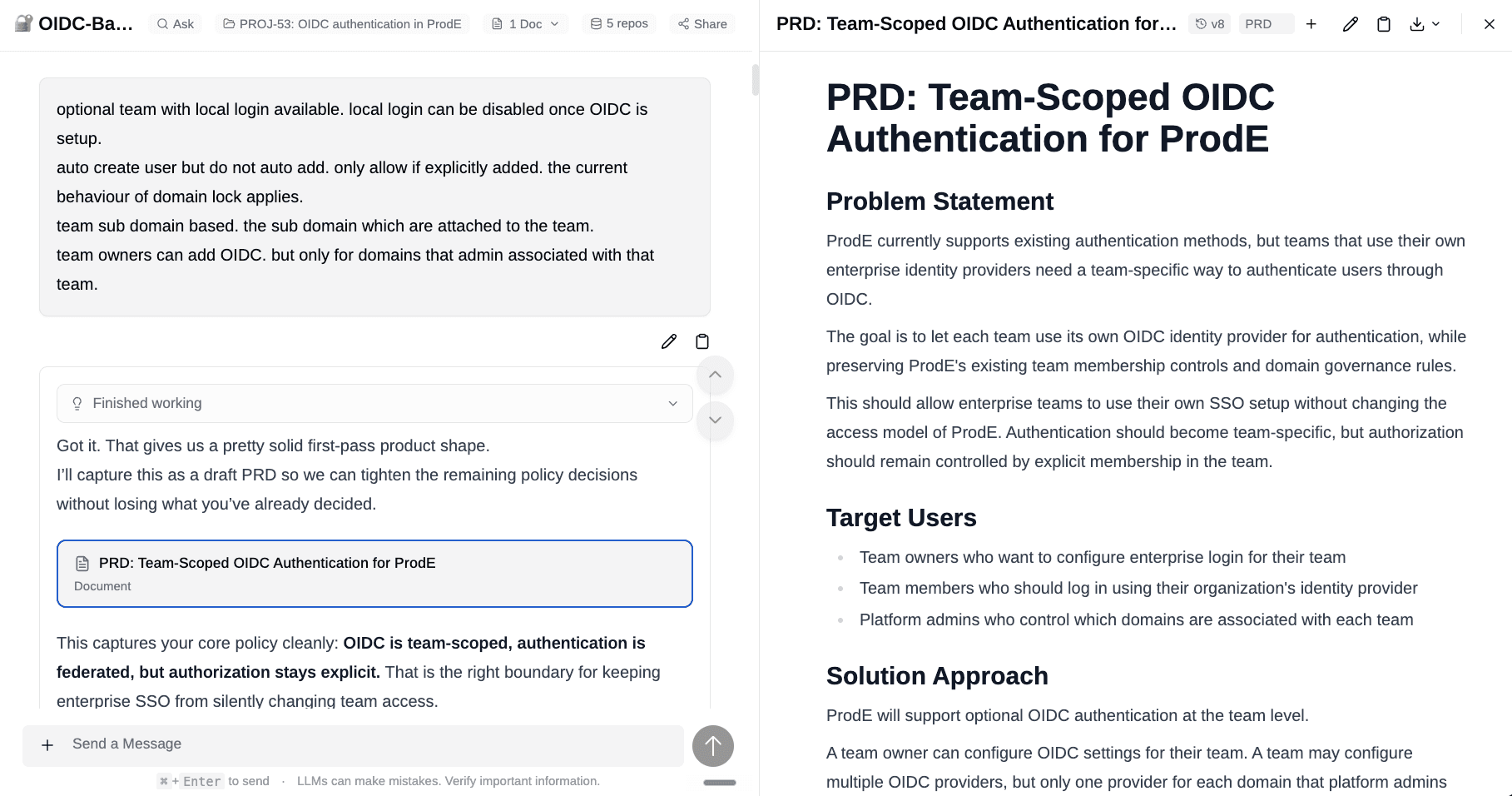Open the download options dropdown
The width and height of the screenshot is (1512, 796).
click(1425, 24)
